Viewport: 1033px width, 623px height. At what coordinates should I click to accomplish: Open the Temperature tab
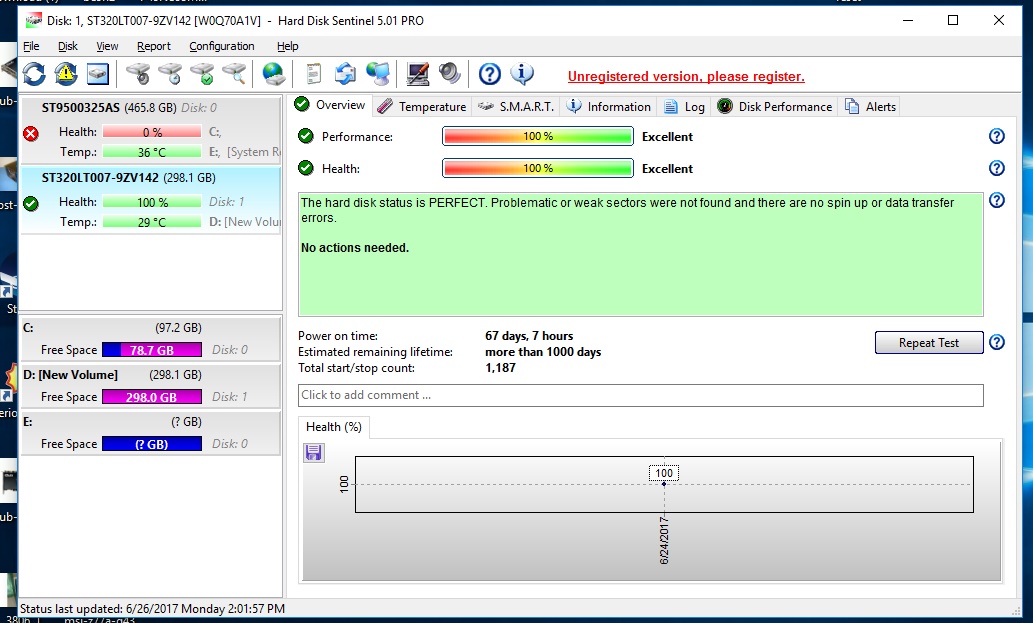coord(422,107)
